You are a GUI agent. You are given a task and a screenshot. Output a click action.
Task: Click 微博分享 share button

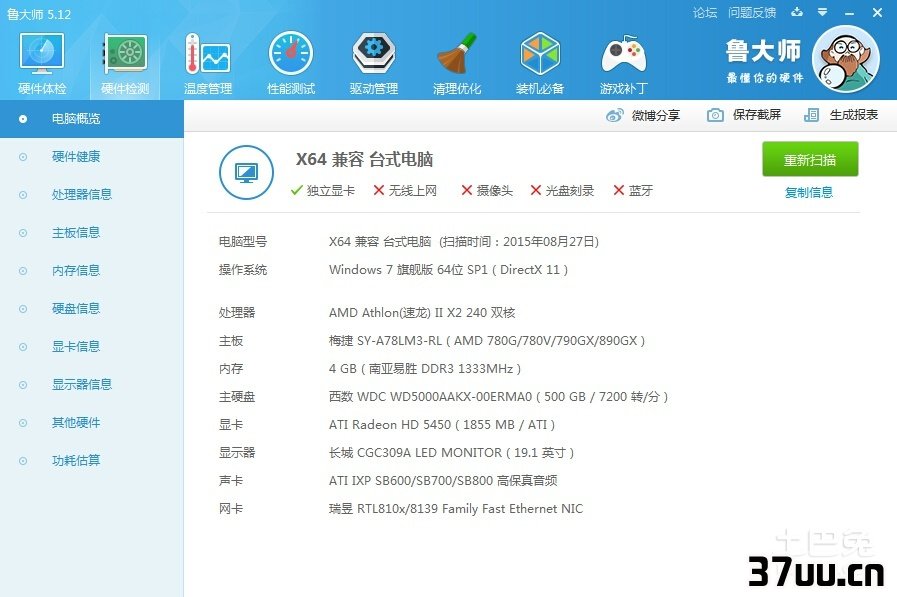click(643, 116)
